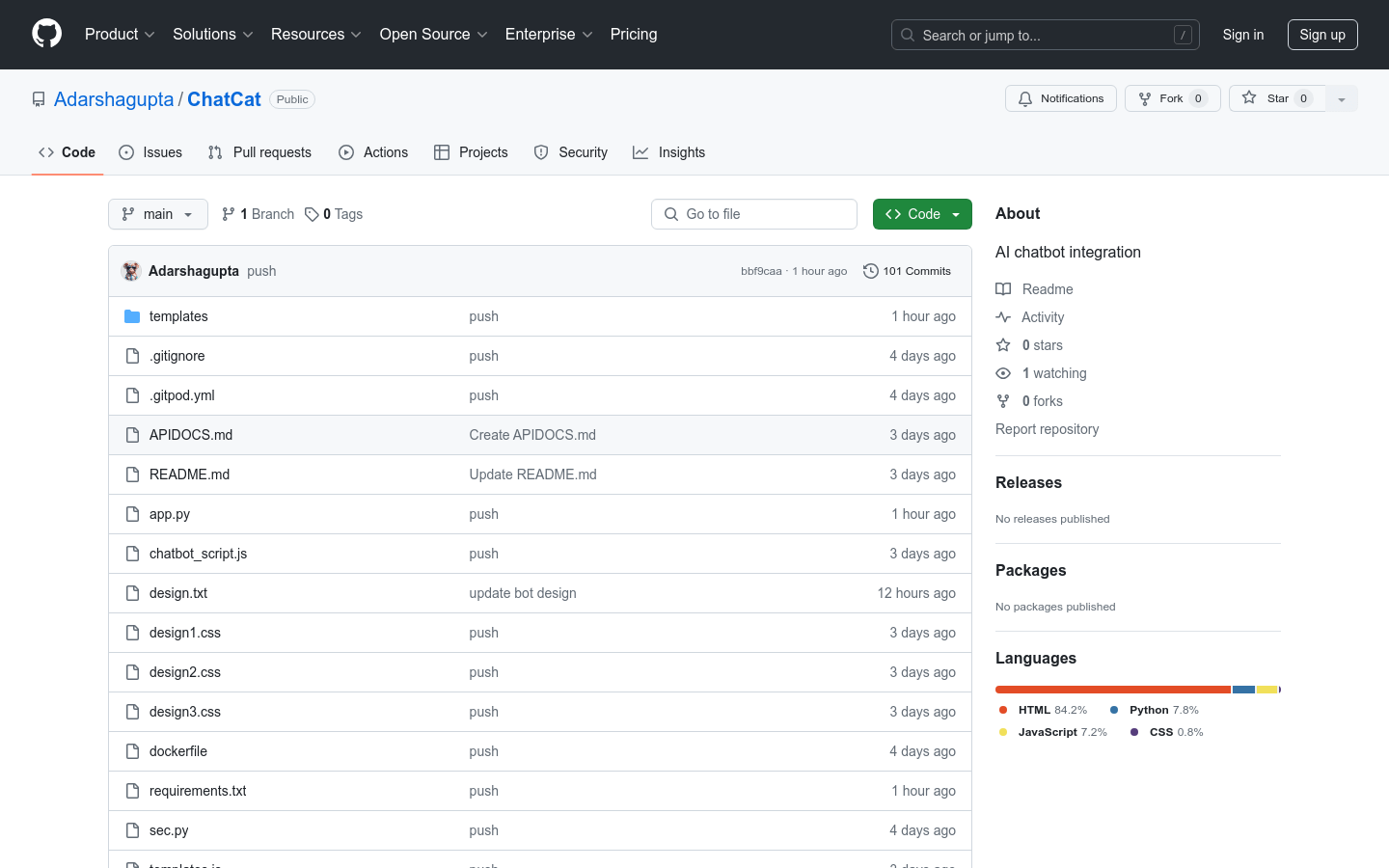Open the design2.css file
The height and width of the screenshot is (868, 1389).
click(185, 672)
